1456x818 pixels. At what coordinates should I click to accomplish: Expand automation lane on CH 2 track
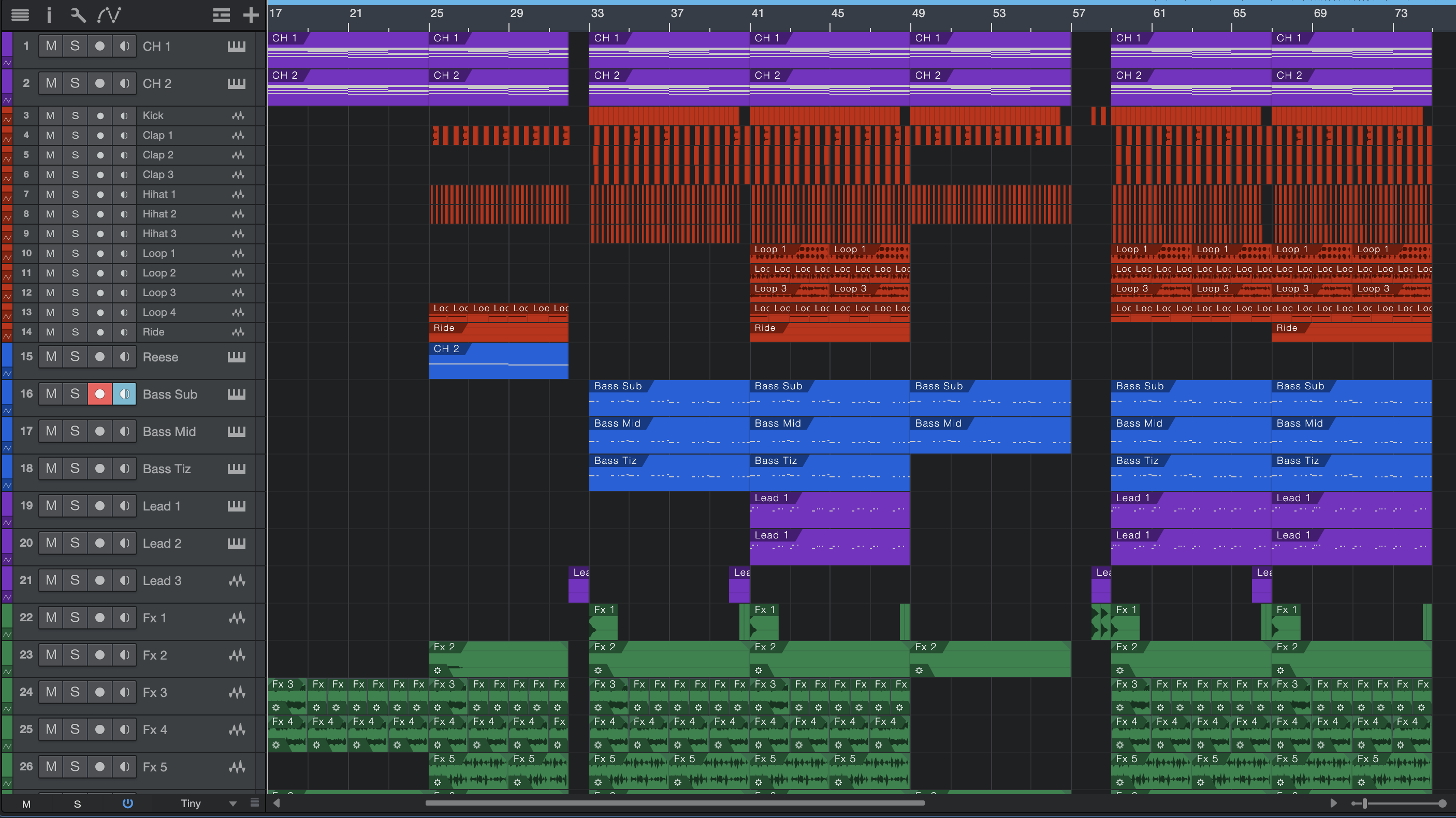[x=7, y=100]
